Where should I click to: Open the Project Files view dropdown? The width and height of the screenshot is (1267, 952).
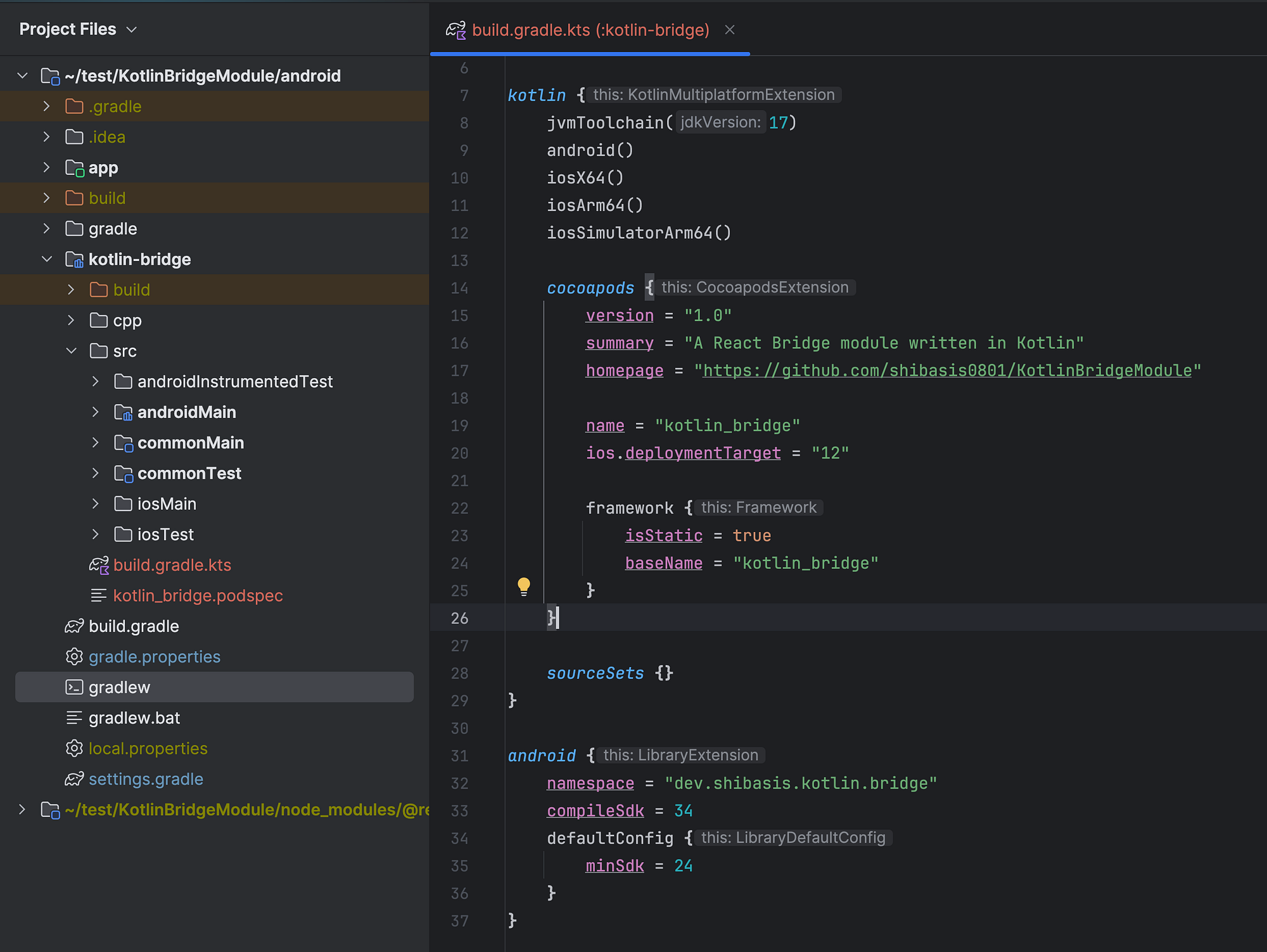point(132,30)
